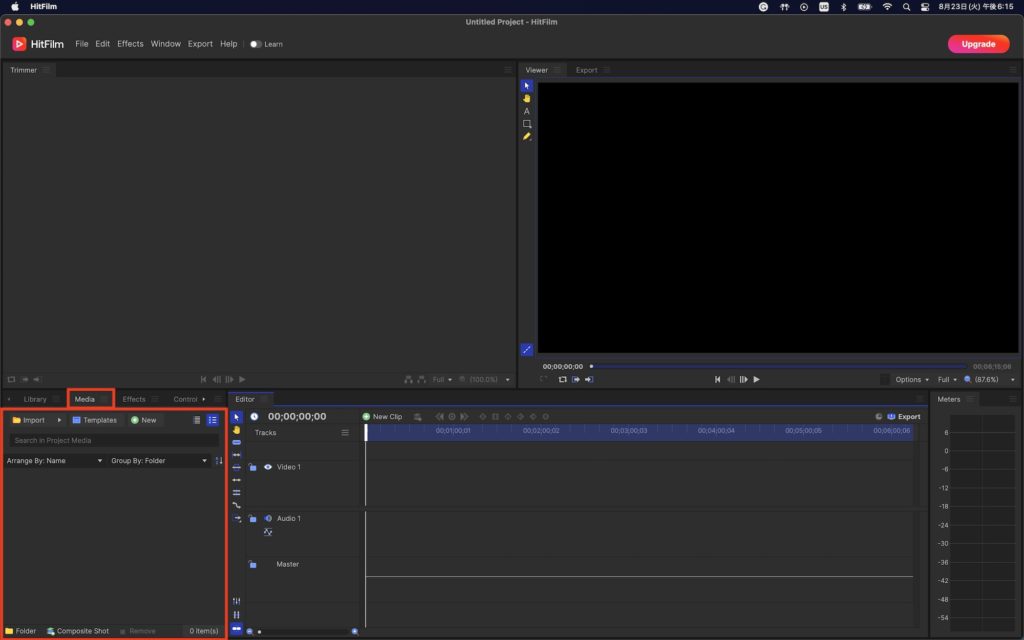Screen dimensions: 1024x640
Task: Toggle the Learn switch on
Action: (255, 44)
